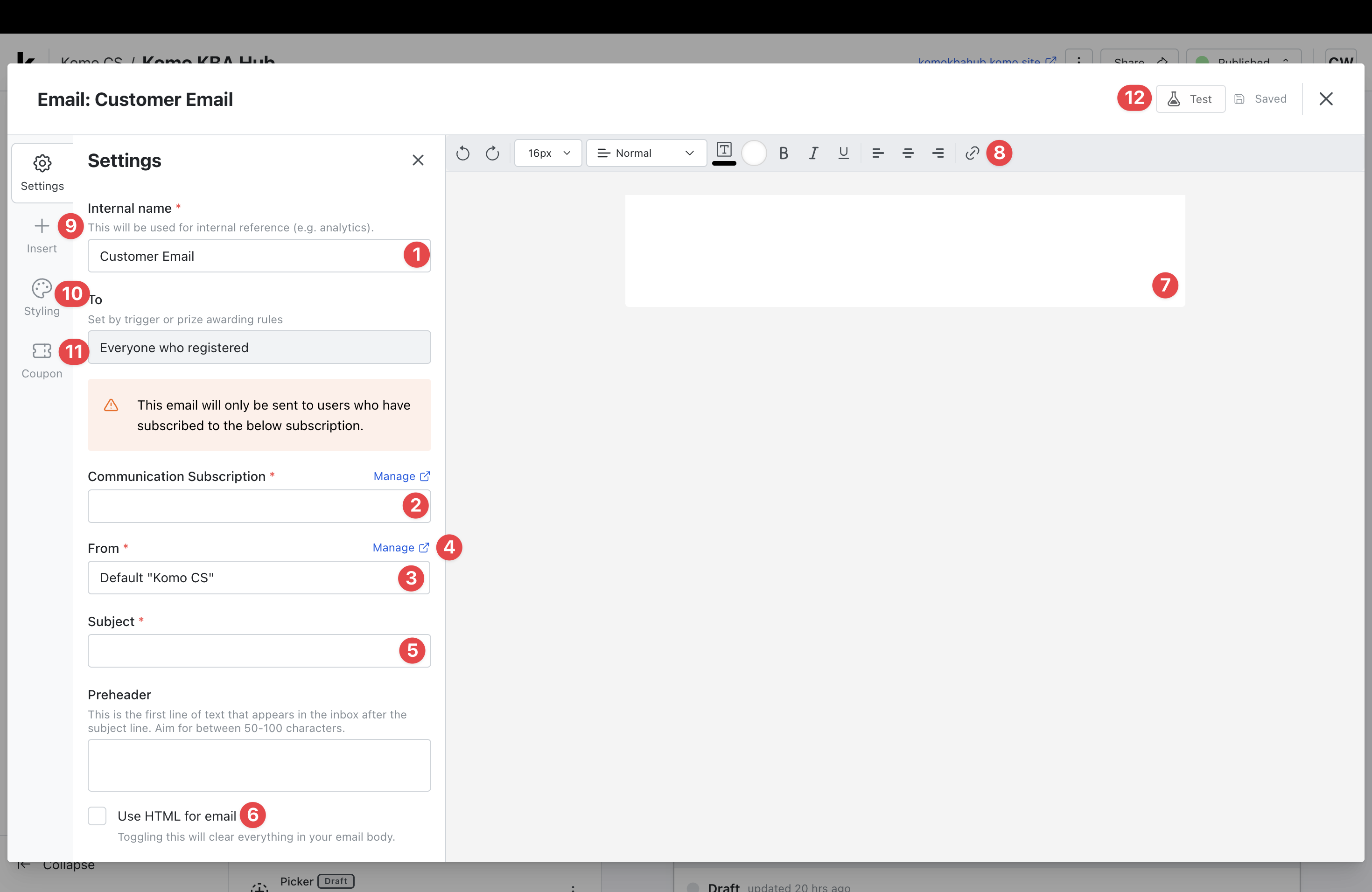Expand the Normal text style dropdown
The width and height of the screenshot is (1372, 892).
[646, 153]
